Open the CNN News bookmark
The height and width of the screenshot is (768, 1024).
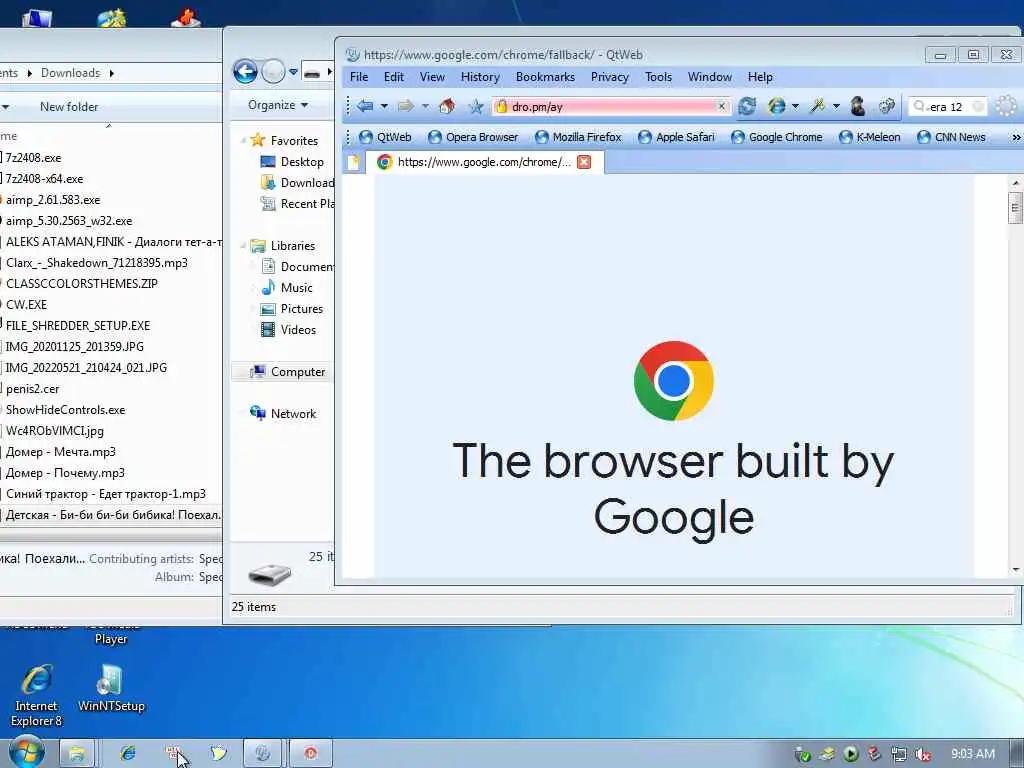[952, 137]
